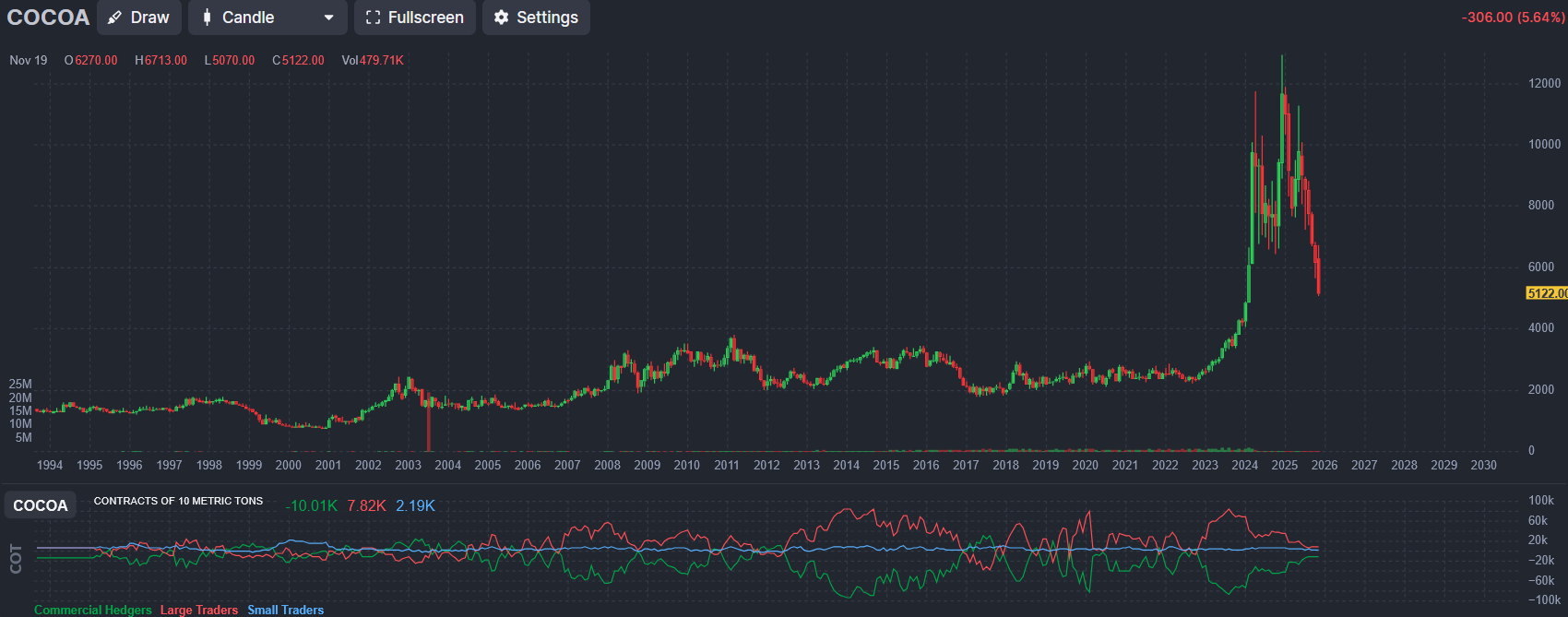
Task: Click the COCOA label in the COT panel
Action: 41,505
